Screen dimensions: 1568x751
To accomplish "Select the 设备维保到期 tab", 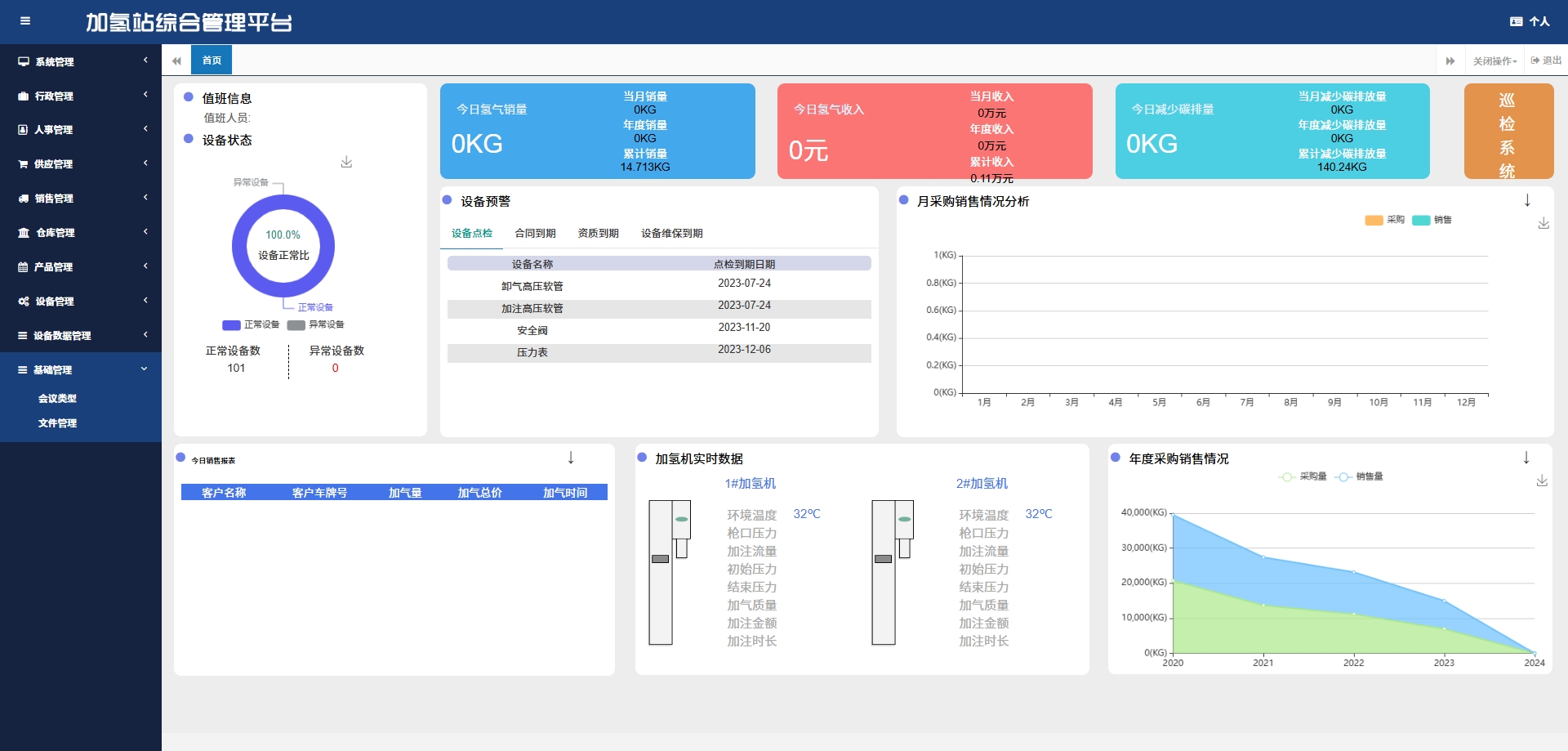I will tap(671, 234).
